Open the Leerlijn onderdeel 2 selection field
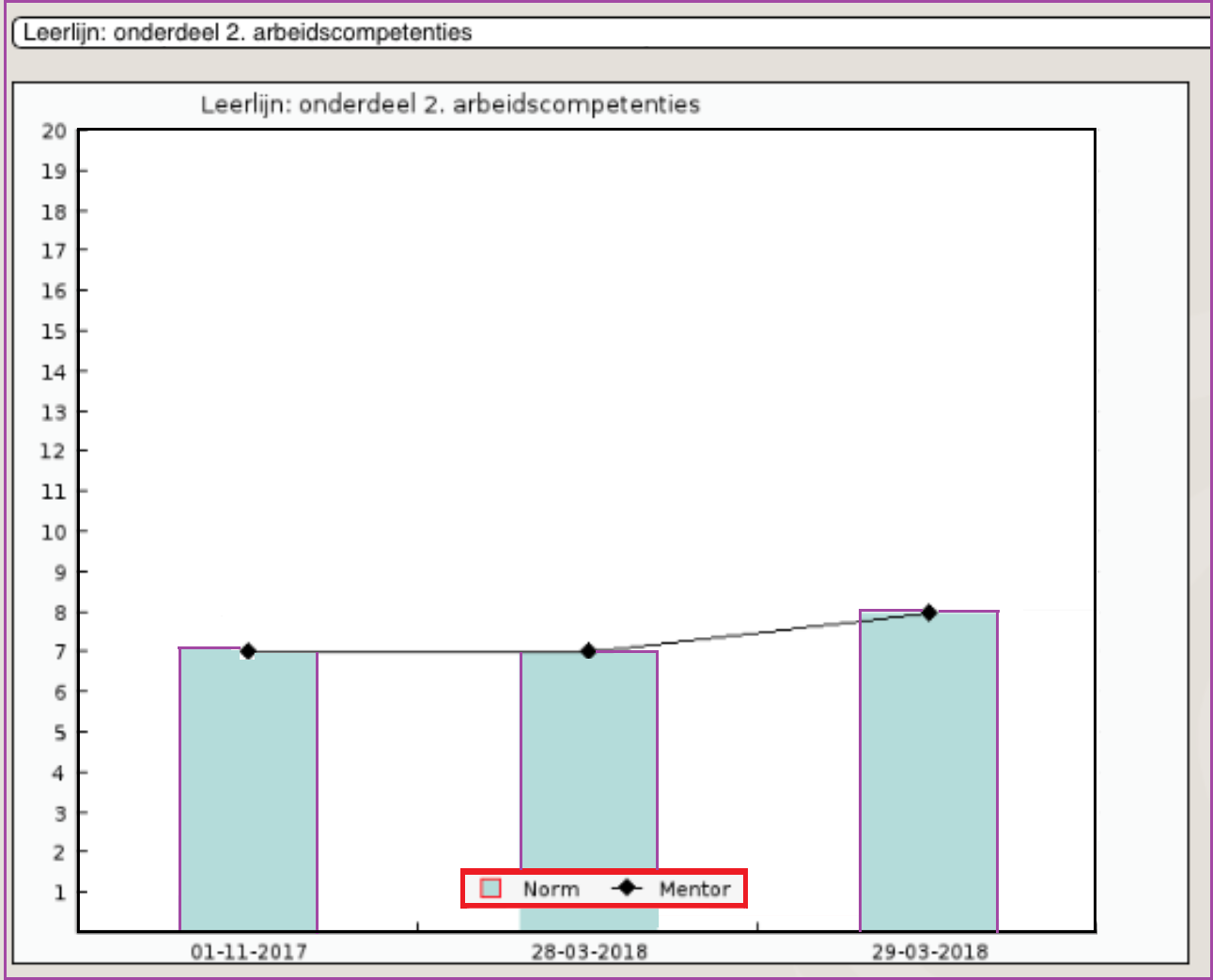 (x=611, y=33)
